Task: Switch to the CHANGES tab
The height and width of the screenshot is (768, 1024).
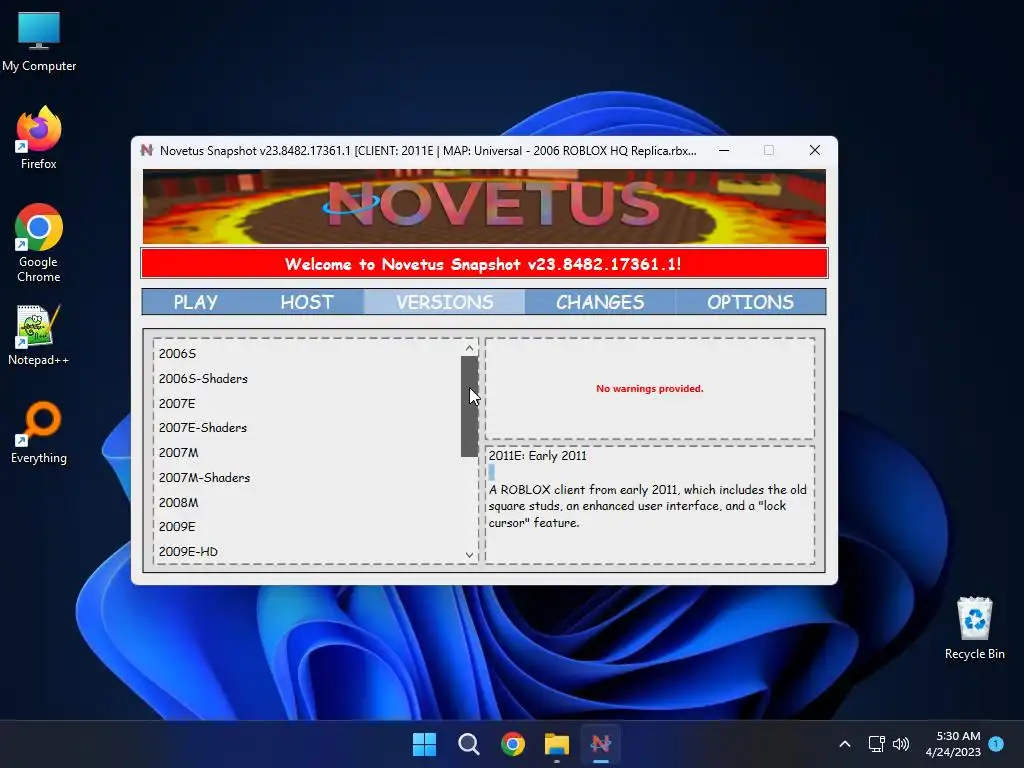Action: 600,302
